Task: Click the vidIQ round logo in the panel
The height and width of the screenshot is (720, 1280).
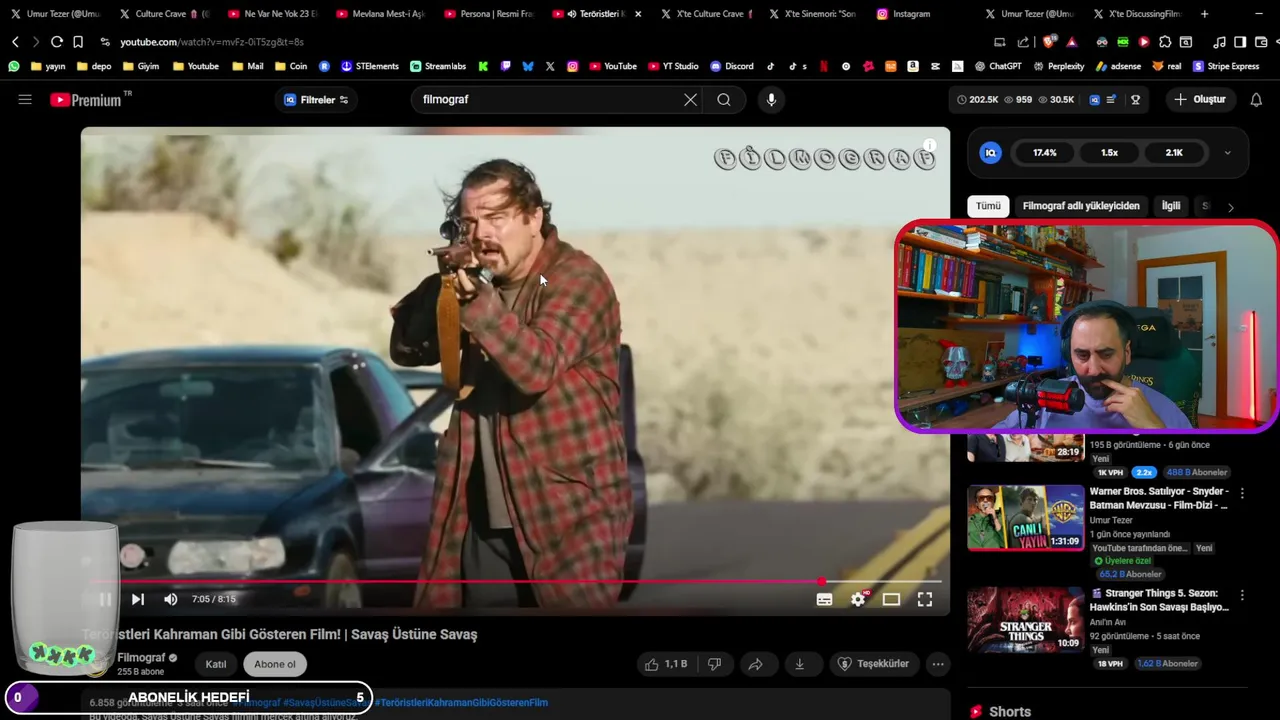Action: pos(991,153)
